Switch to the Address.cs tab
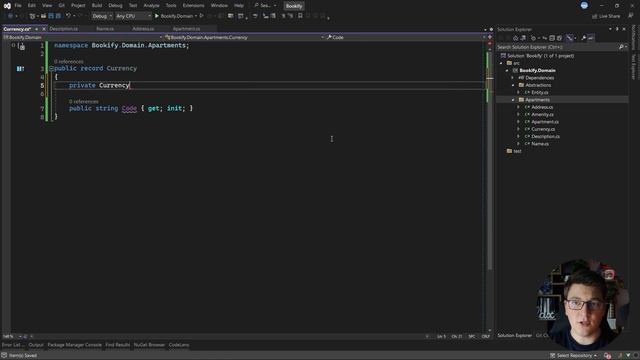The image size is (640, 360). (143, 29)
